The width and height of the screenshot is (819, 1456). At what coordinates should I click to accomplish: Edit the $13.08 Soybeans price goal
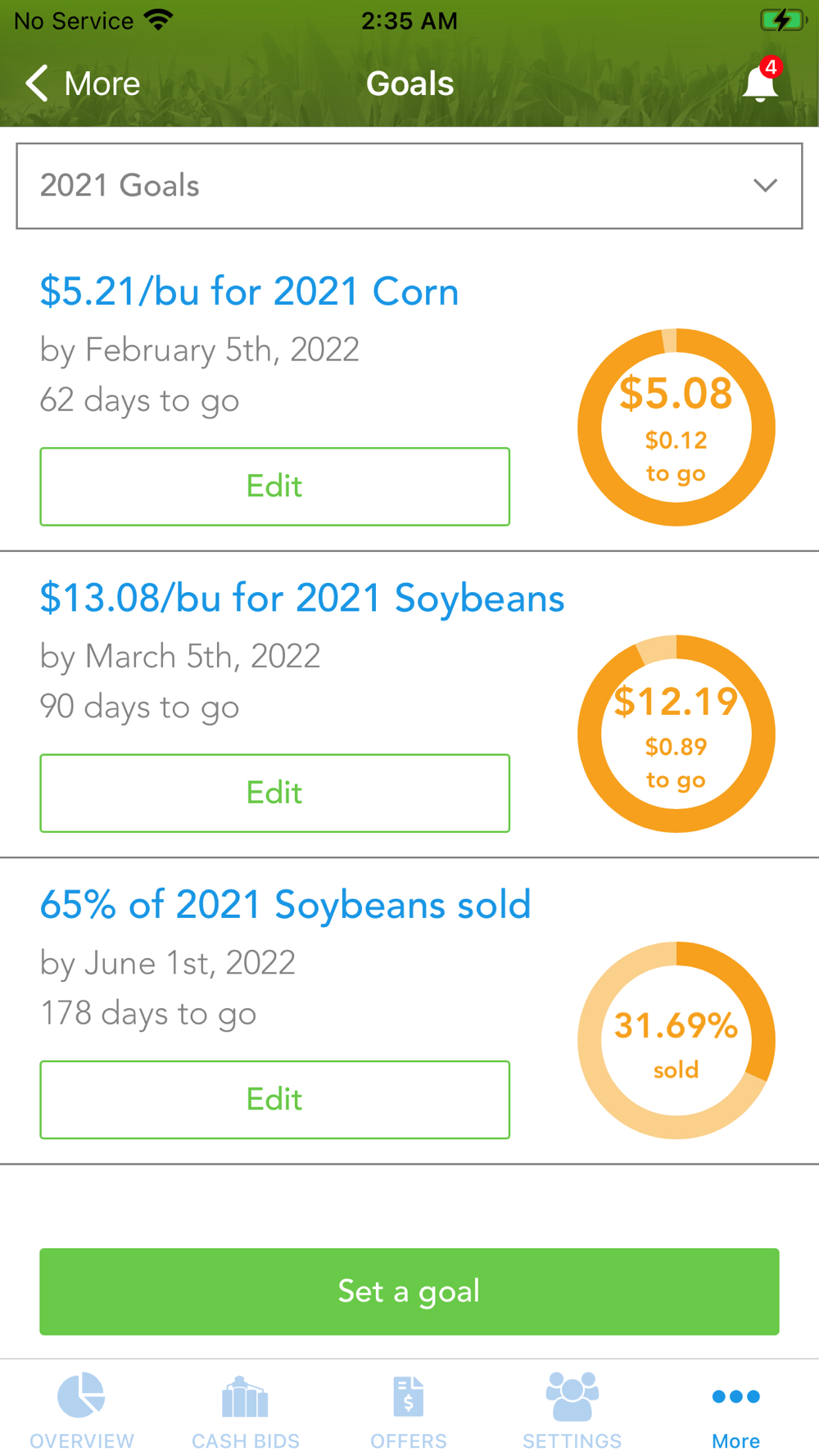click(274, 793)
